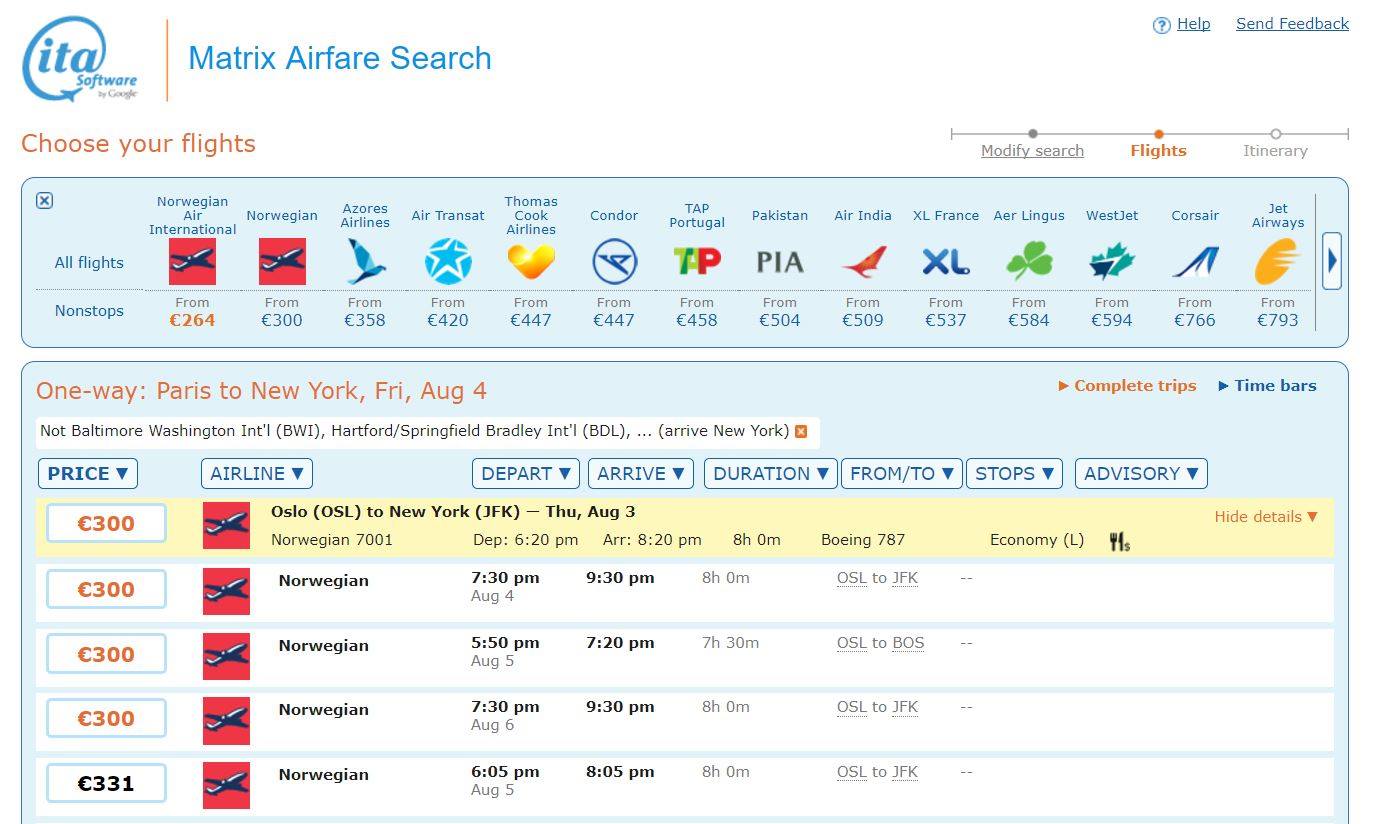Select the WestJet maple leaf logo

(1111, 262)
